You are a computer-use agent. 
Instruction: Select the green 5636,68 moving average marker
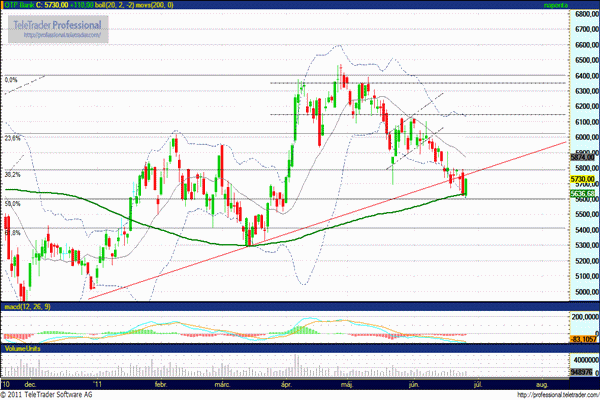(584, 193)
